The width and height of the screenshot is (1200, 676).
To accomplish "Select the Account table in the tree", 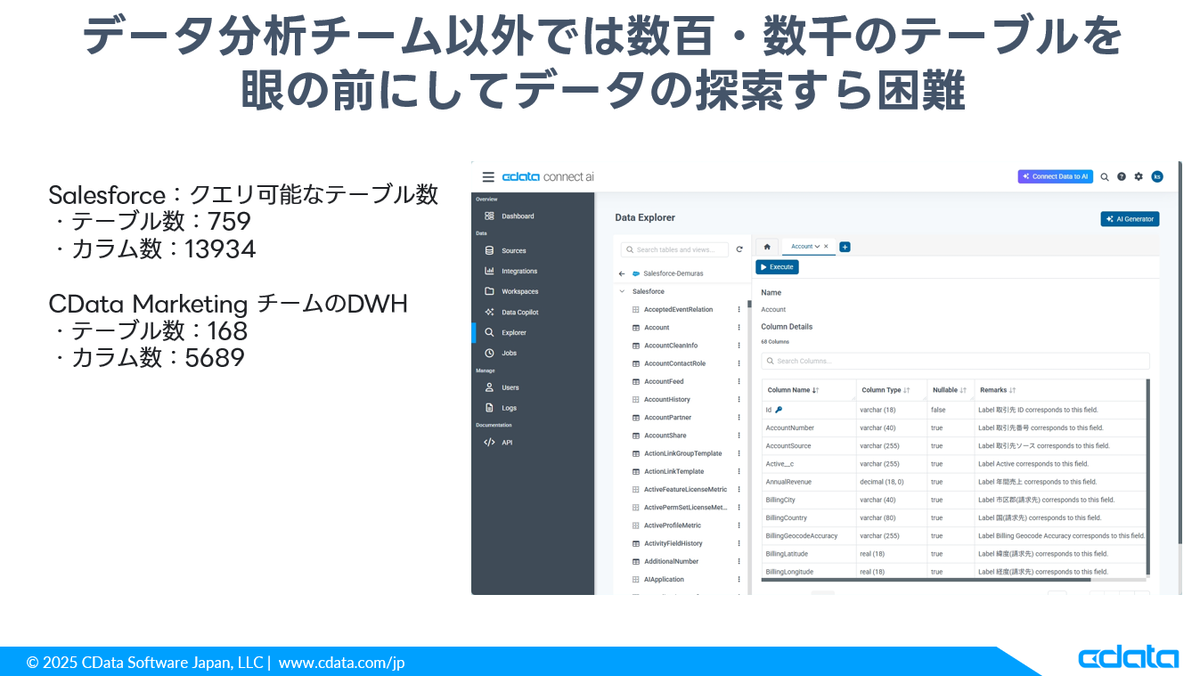I will (656, 328).
